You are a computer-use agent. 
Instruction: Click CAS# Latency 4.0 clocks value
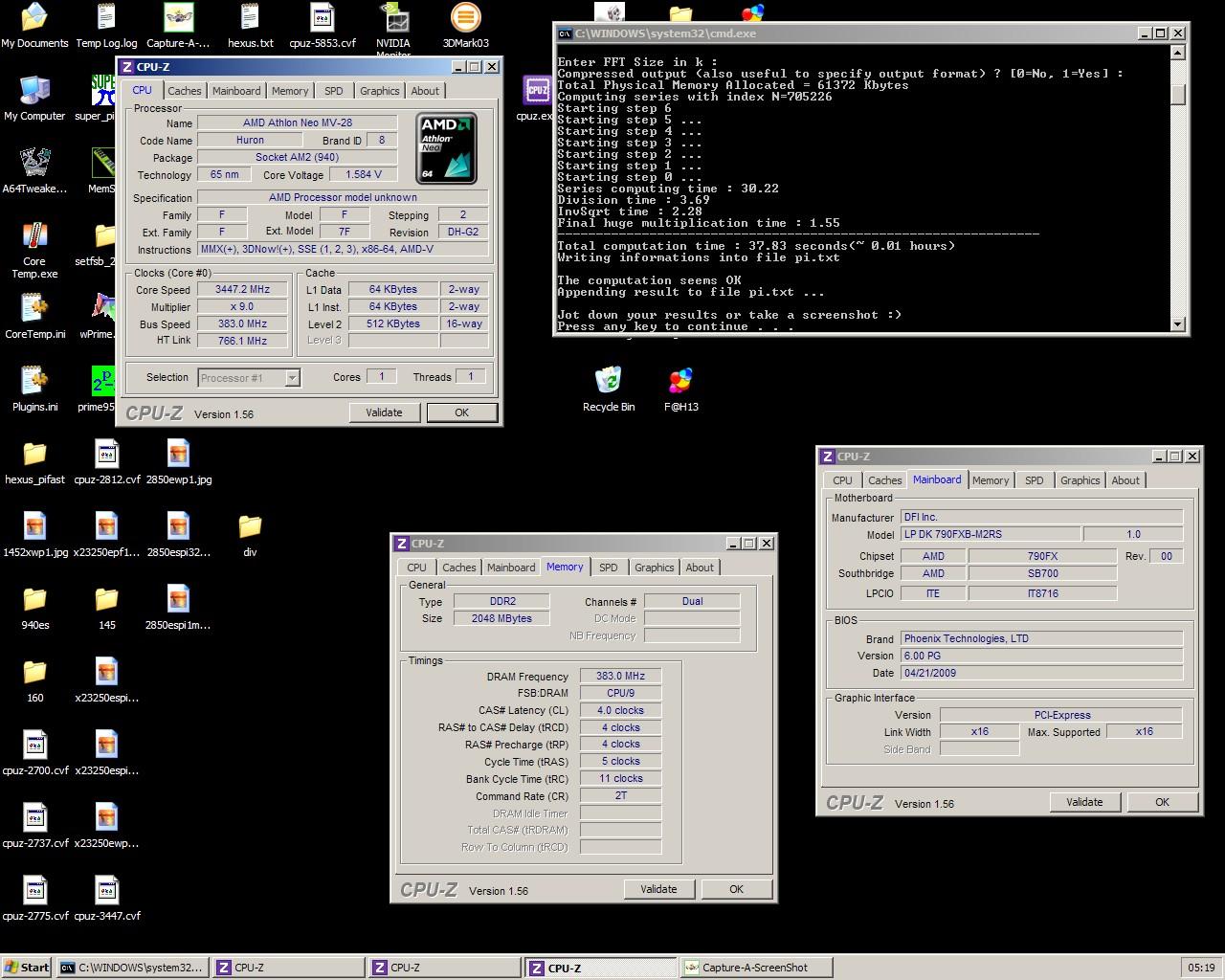pyautogui.click(x=620, y=710)
